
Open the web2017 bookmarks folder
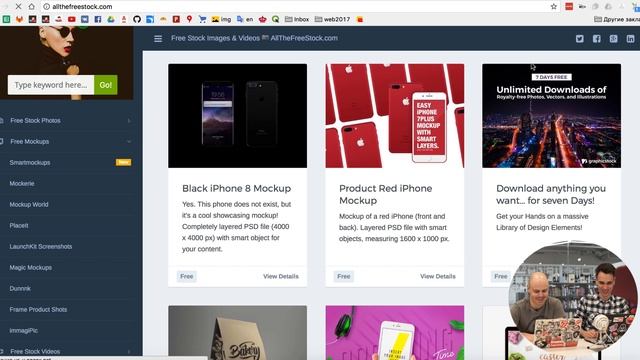pos(332,19)
